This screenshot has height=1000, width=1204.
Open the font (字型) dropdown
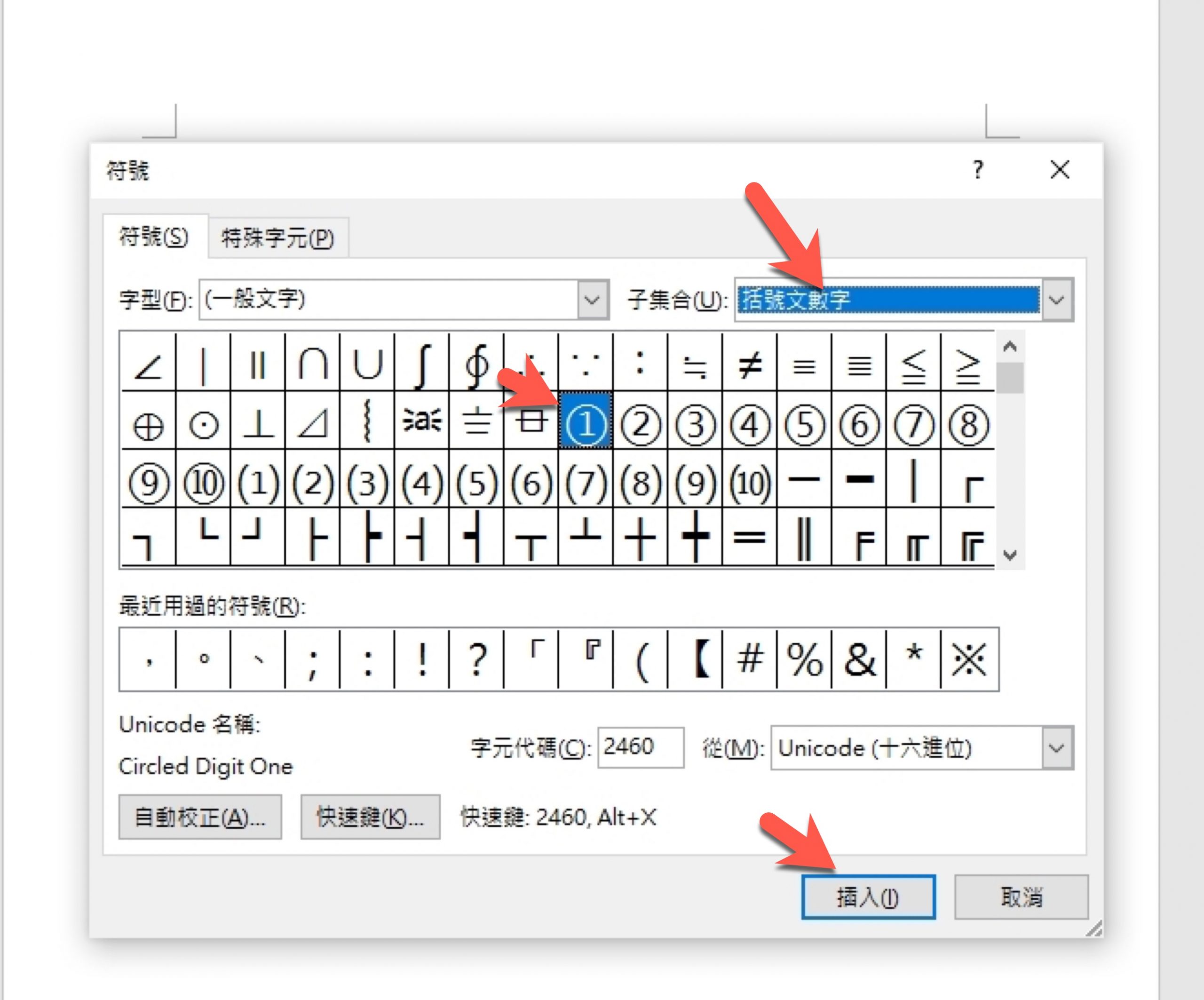point(592,299)
